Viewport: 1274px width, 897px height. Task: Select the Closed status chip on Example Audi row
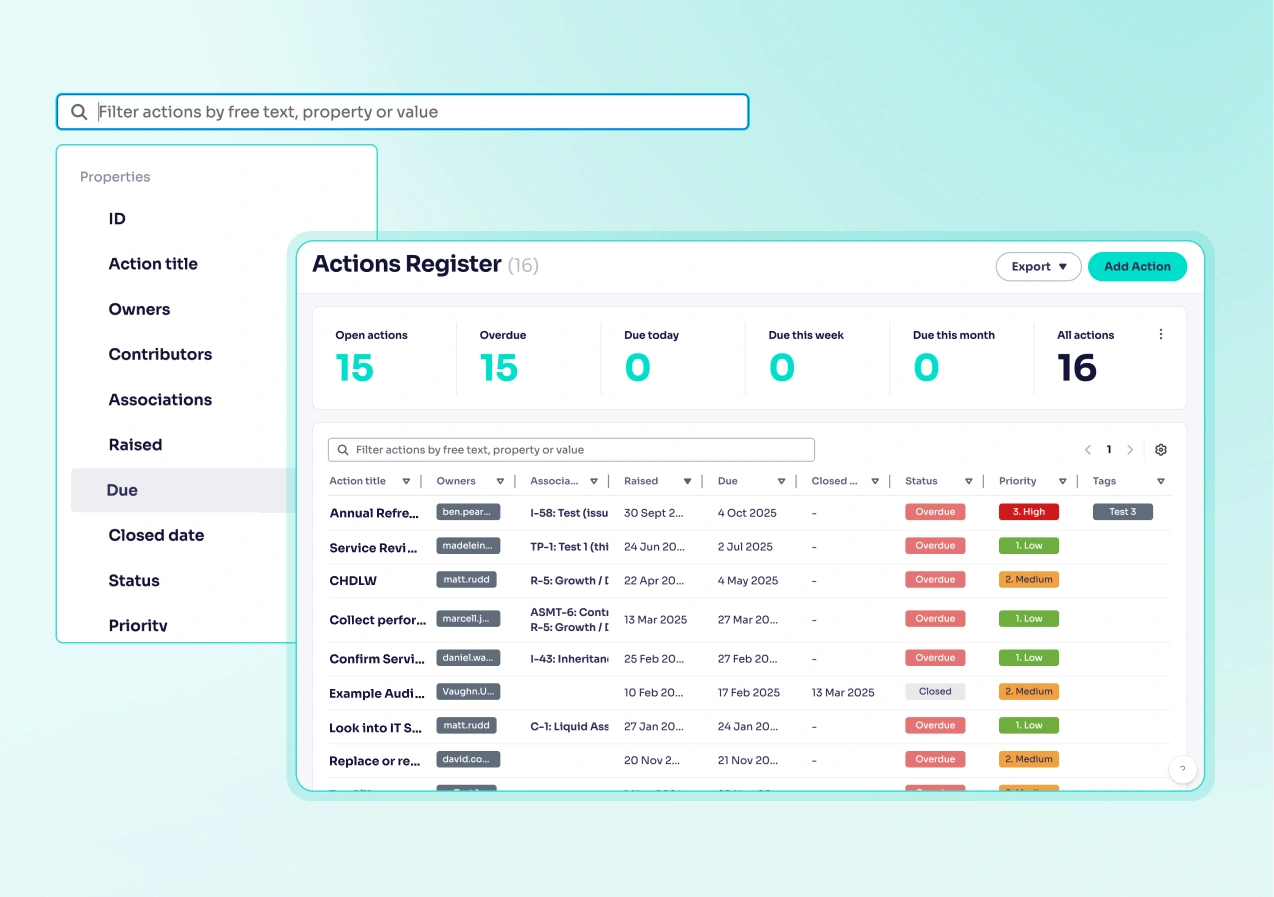click(935, 691)
